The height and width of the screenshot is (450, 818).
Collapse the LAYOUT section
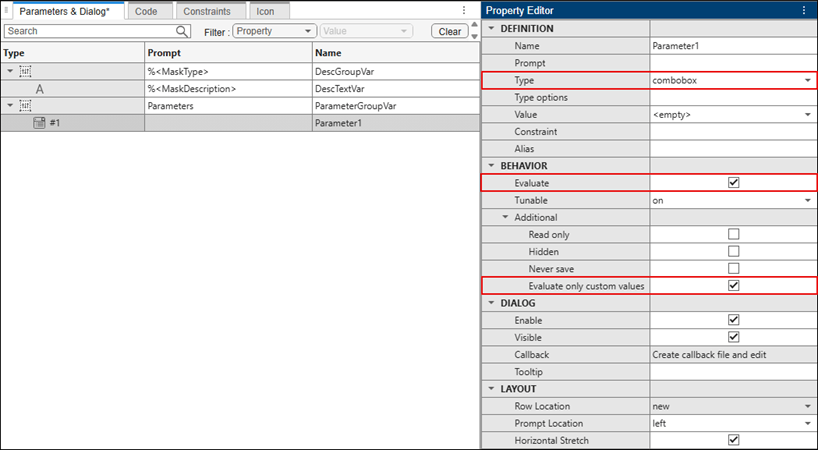click(491, 389)
